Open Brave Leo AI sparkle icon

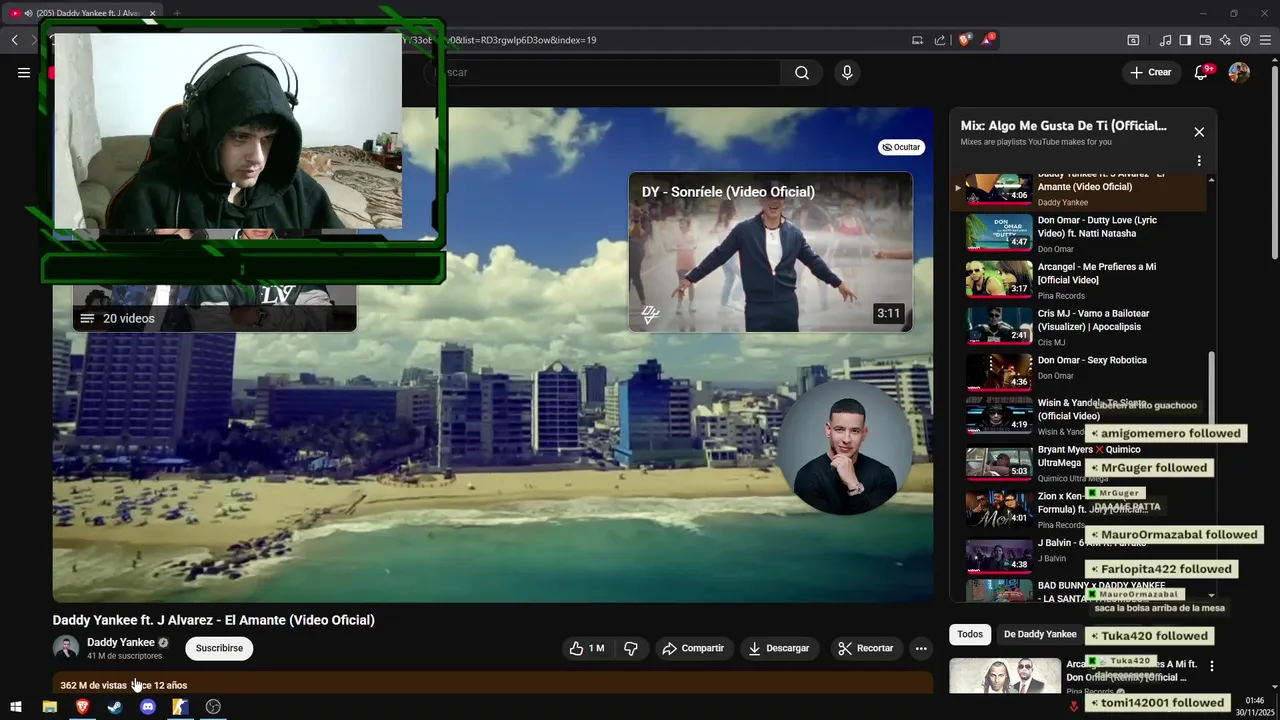(x=1225, y=40)
